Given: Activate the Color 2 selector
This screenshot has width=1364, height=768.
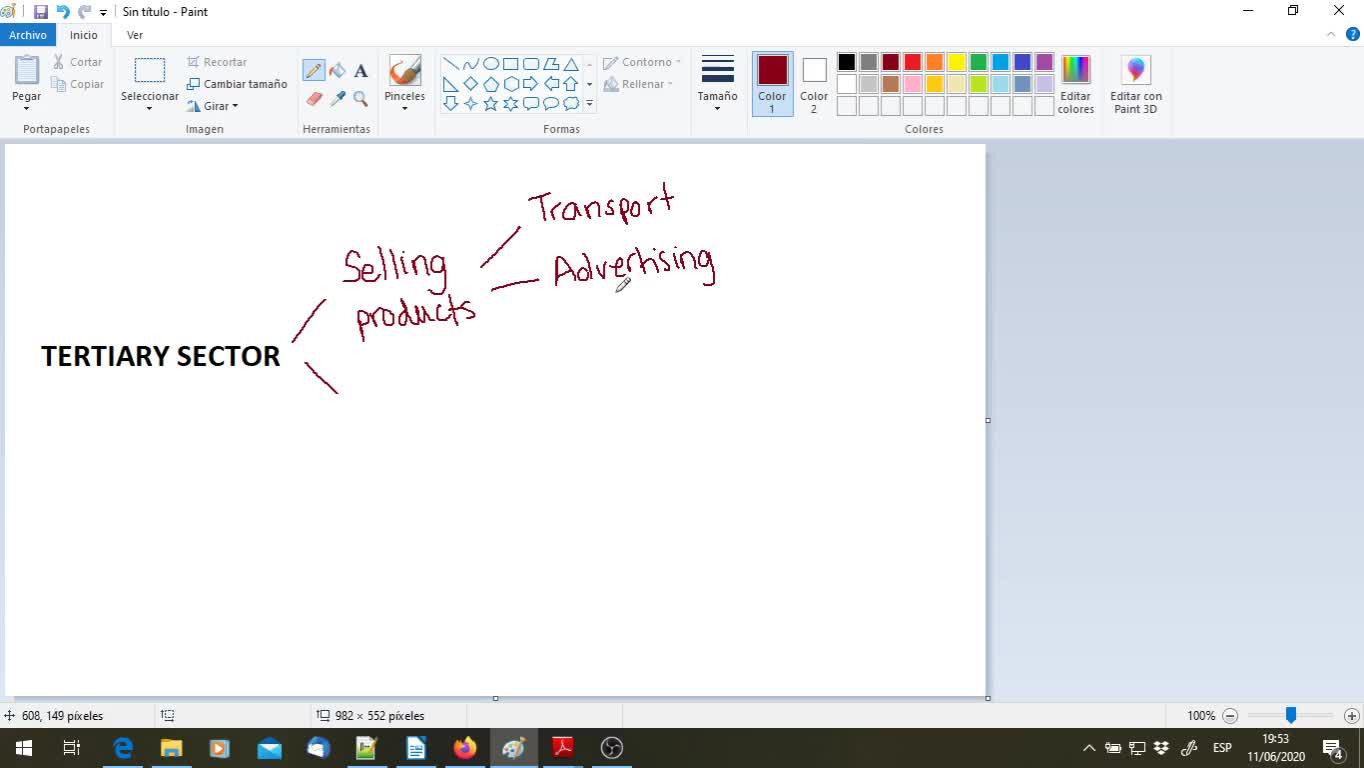Looking at the screenshot, I should coord(814,84).
